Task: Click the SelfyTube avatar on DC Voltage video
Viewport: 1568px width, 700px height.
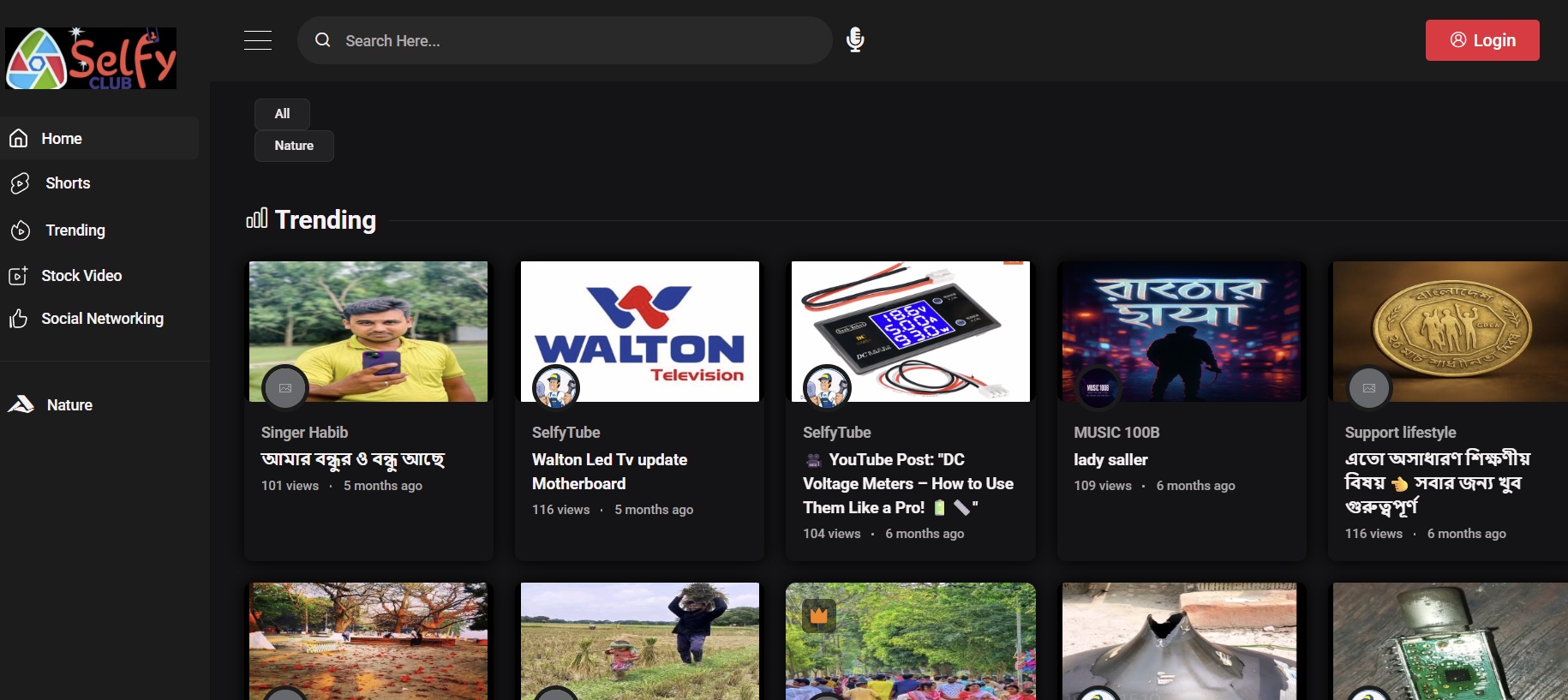Action: [827, 388]
